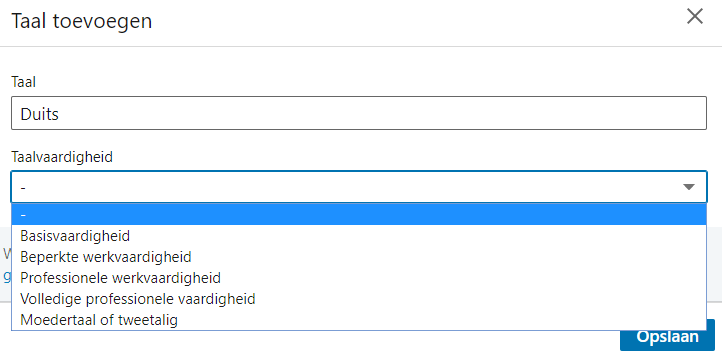Click the Taal field label
This screenshot has height=360, width=722.
(23, 82)
